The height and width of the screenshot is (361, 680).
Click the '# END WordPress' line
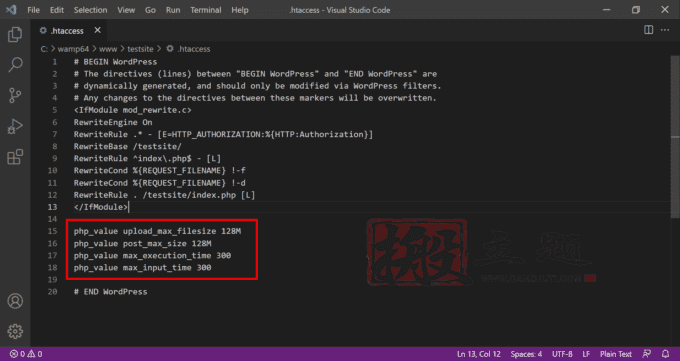click(x=110, y=292)
